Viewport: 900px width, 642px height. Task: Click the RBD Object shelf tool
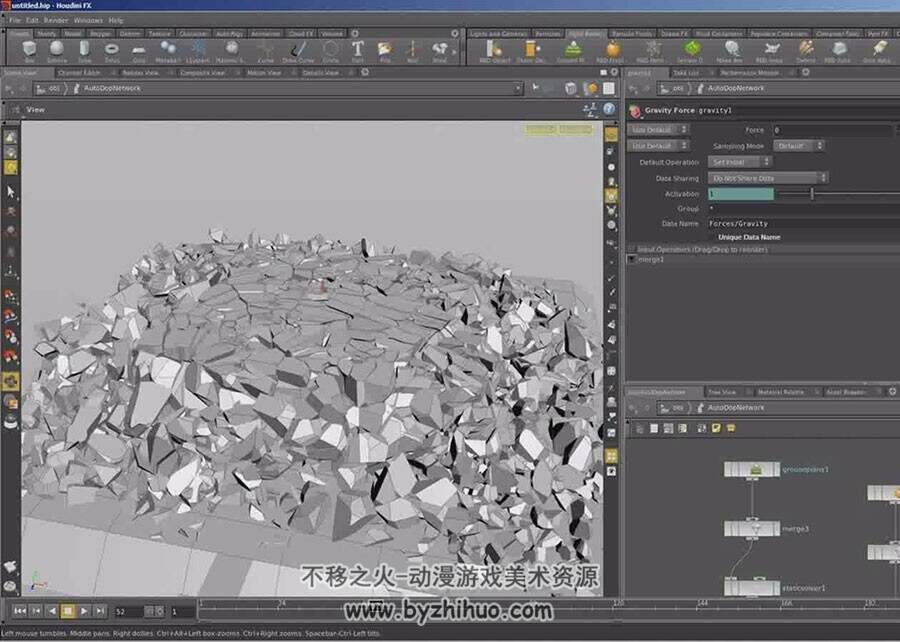[494, 51]
